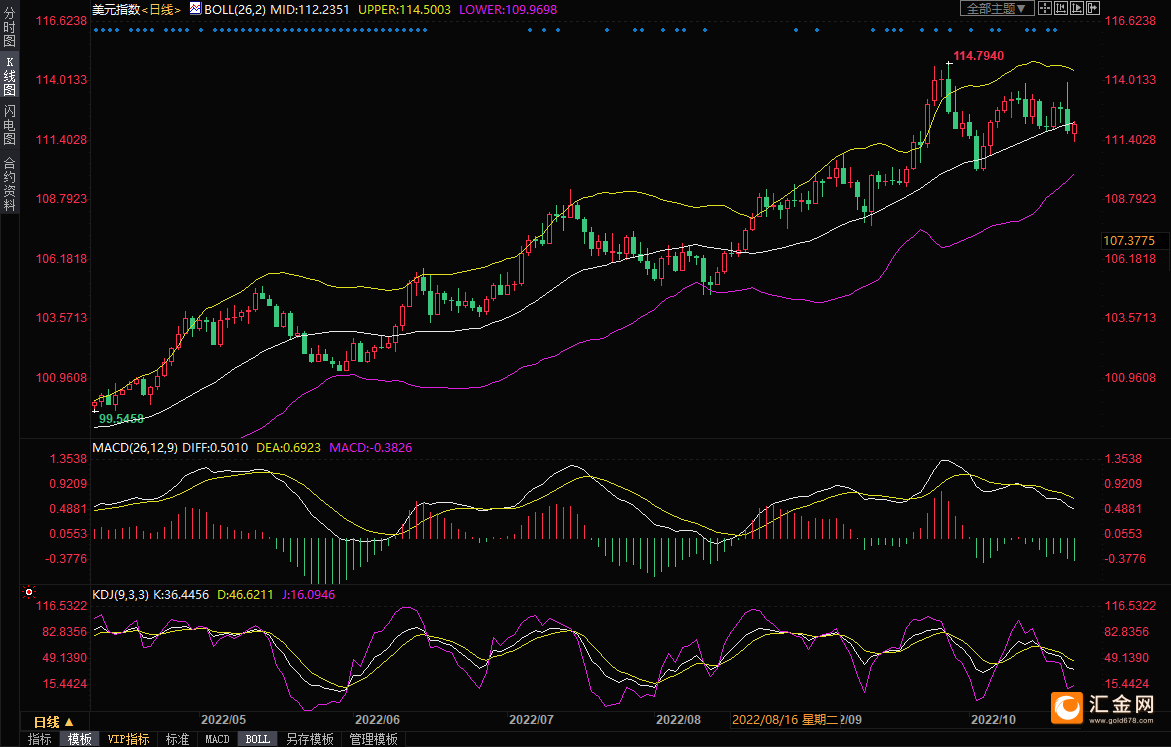Toggle the BOLL indicator button
This screenshot has width=1171, height=747.
257,739
